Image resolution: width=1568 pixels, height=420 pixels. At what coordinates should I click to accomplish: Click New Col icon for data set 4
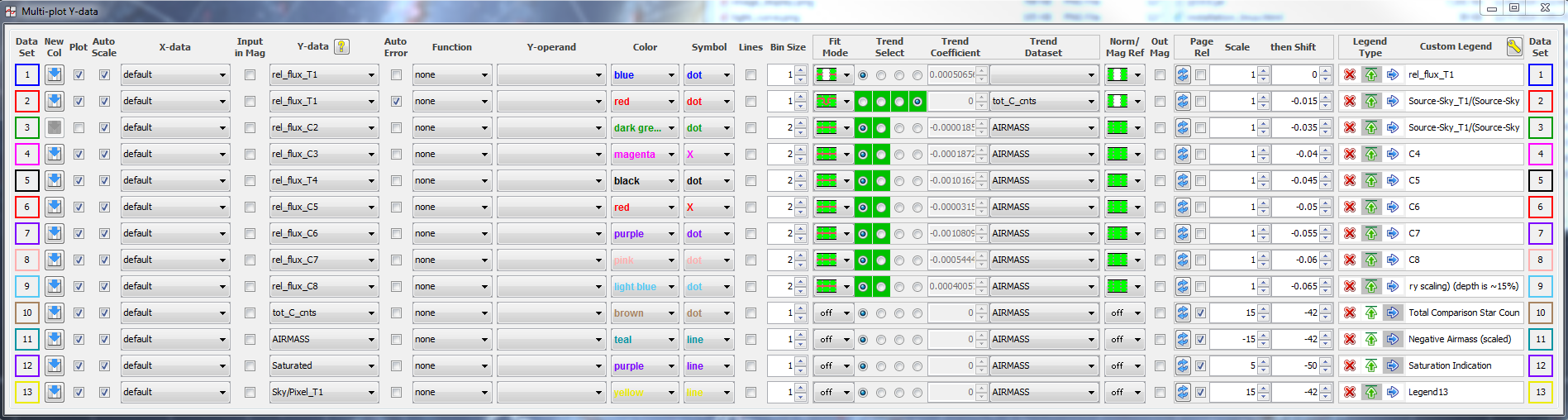[55, 154]
